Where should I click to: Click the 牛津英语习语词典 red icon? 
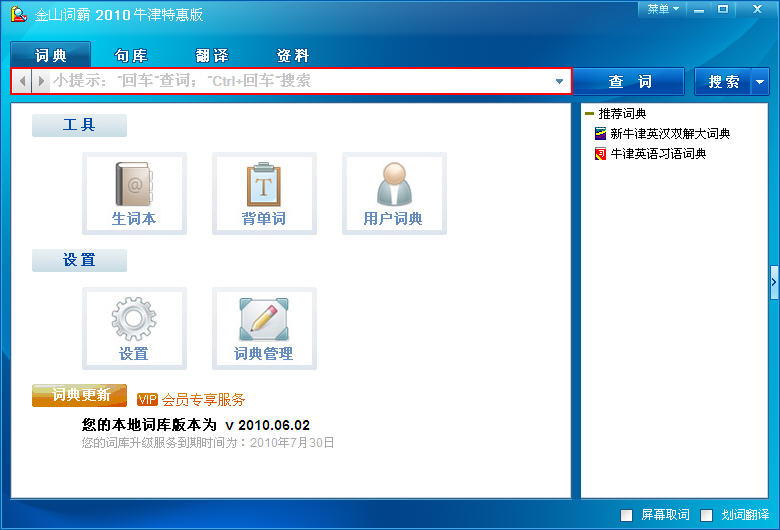(600, 153)
